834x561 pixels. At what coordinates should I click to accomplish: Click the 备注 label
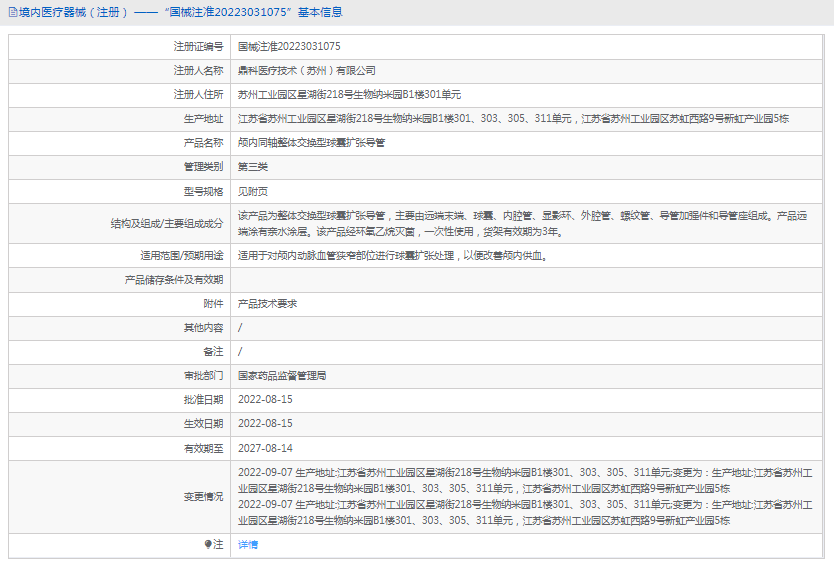click(x=213, y=351)
